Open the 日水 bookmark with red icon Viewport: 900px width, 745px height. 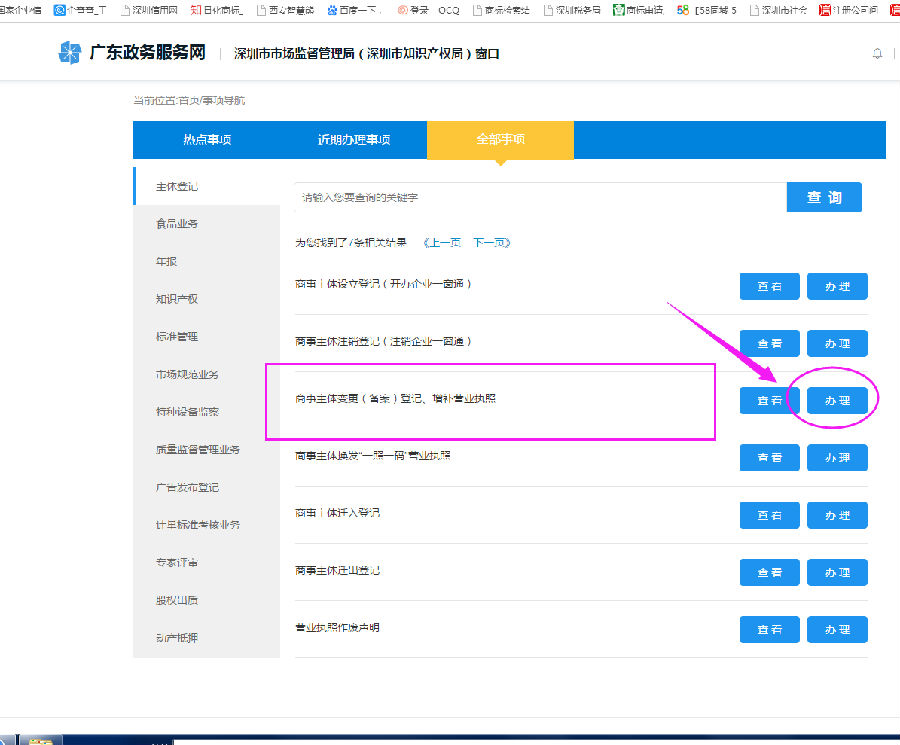[216, 10]
